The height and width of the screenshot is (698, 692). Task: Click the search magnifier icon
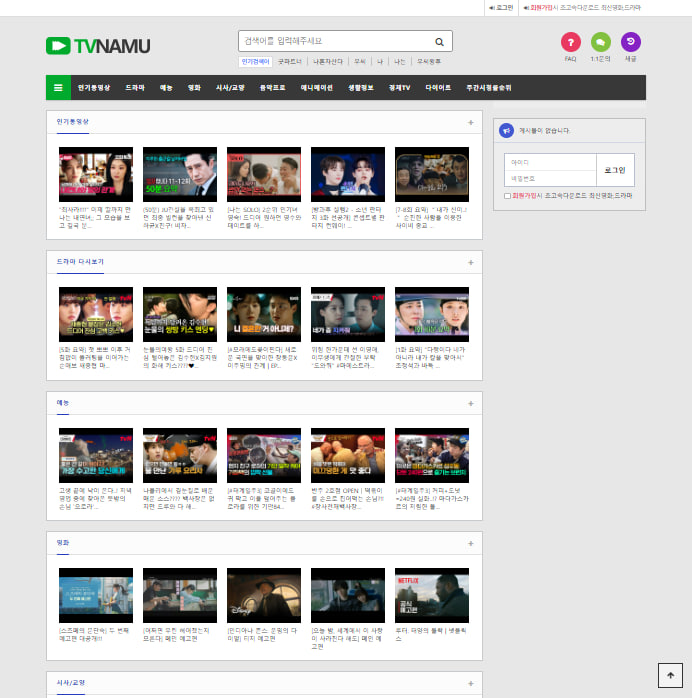(439, 42)
